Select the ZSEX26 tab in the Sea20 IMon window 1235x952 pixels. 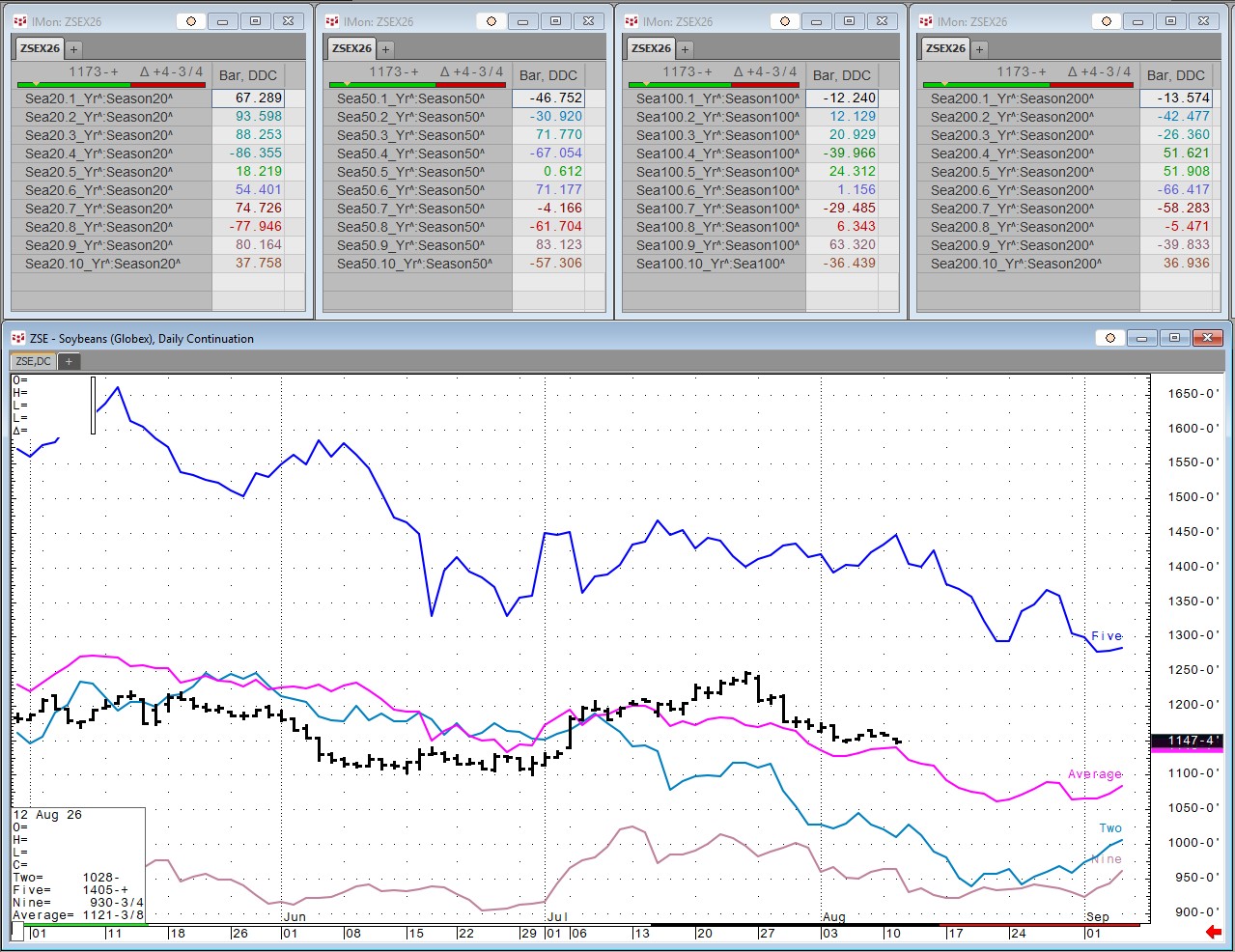pyautogui.click(x=40, y=48)
